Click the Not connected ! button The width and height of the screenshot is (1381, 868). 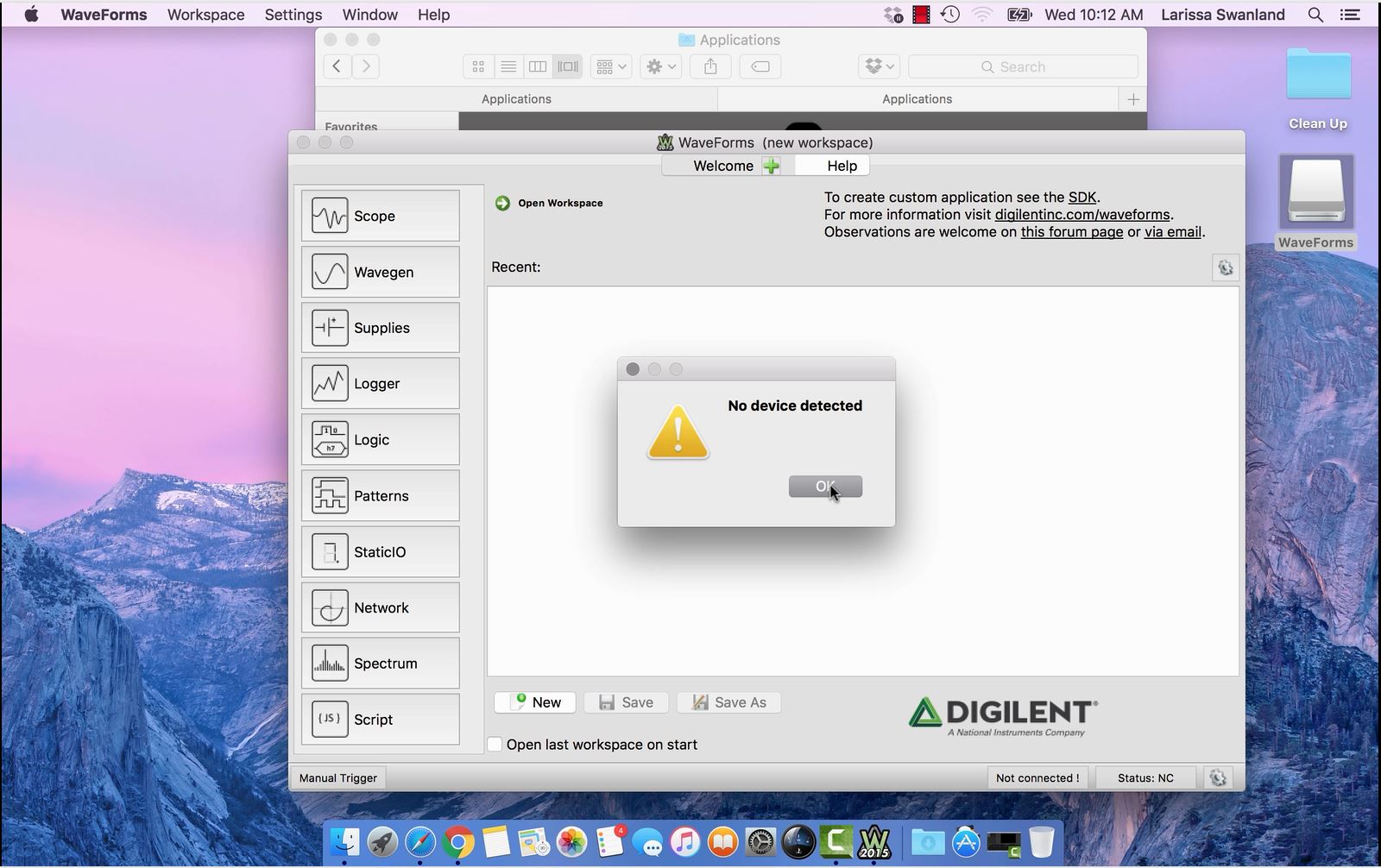[1037, 777]
